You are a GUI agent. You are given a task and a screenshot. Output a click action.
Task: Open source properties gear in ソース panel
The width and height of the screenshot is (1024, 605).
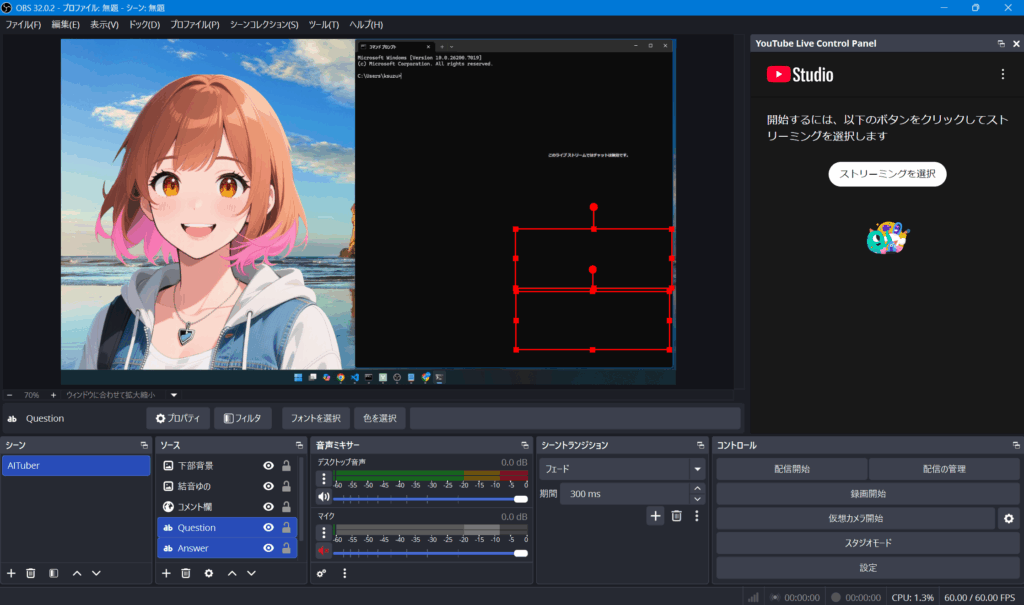[208, 573]
